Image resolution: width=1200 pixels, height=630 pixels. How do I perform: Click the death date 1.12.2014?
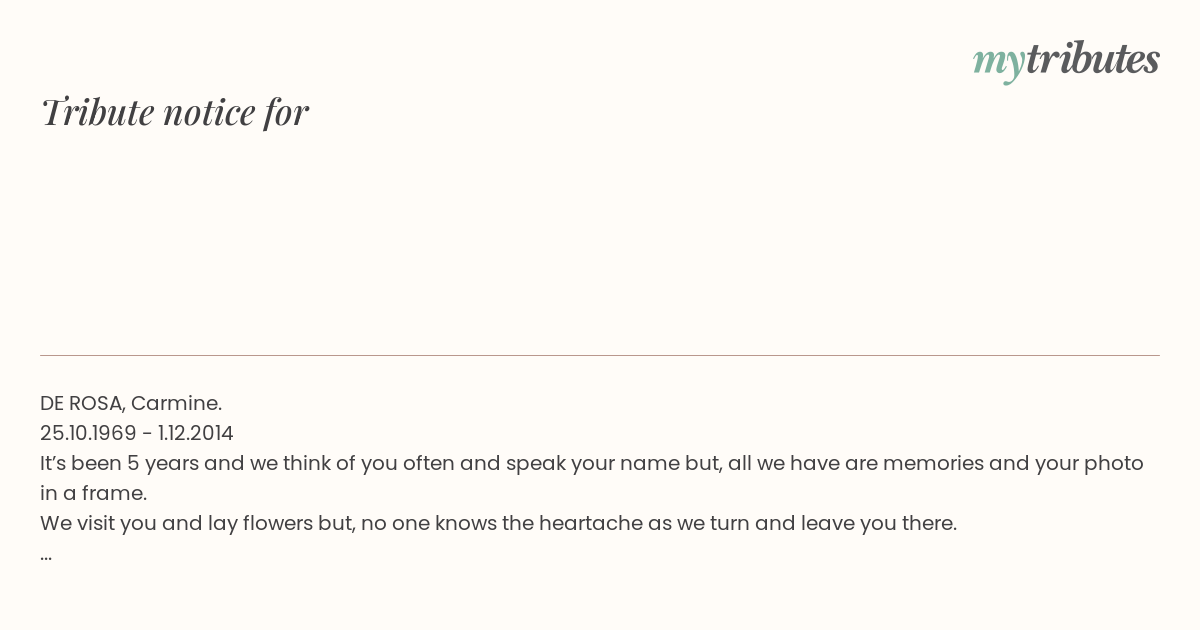196,433
